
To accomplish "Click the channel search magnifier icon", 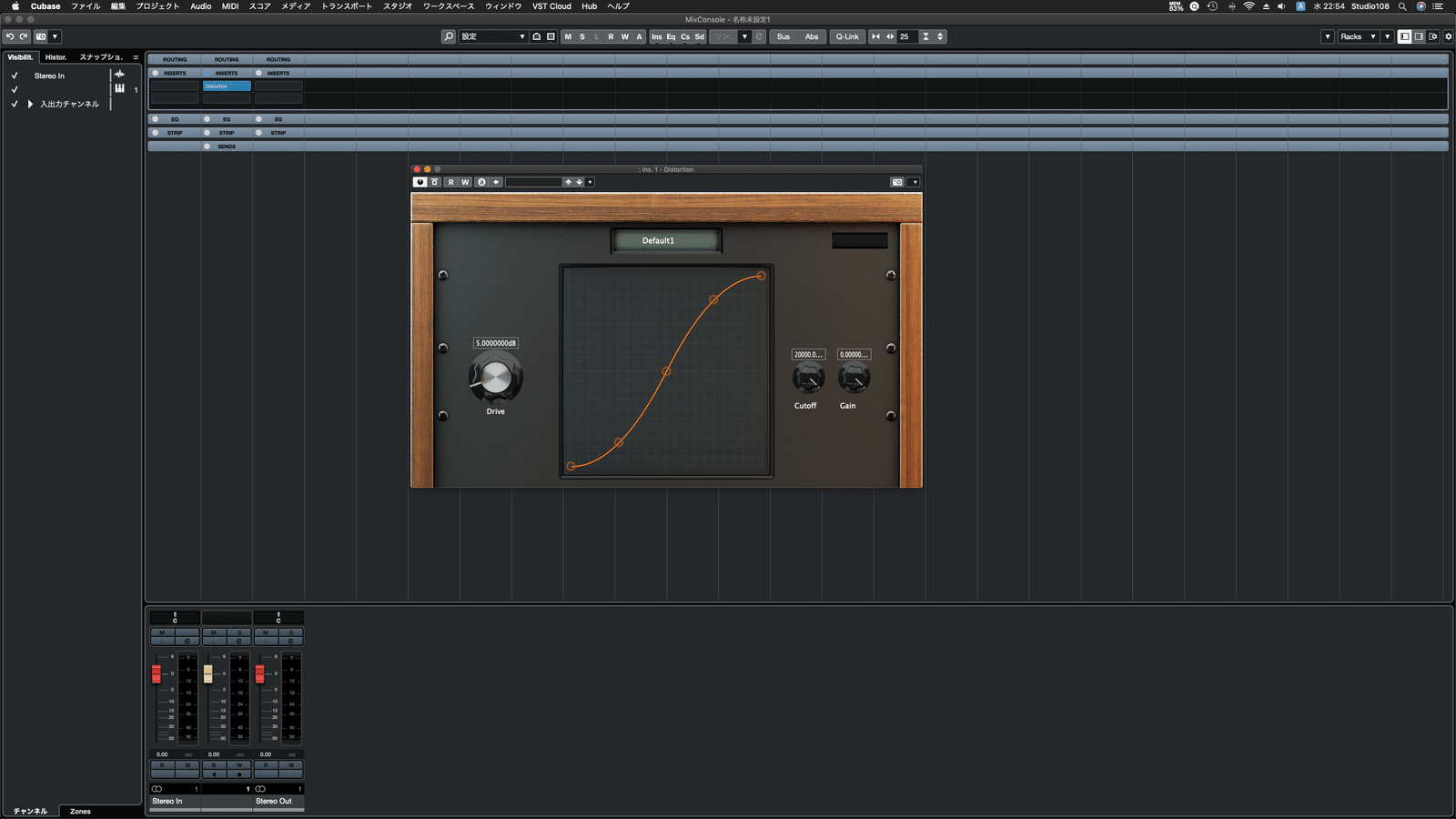I will (449, 36).
